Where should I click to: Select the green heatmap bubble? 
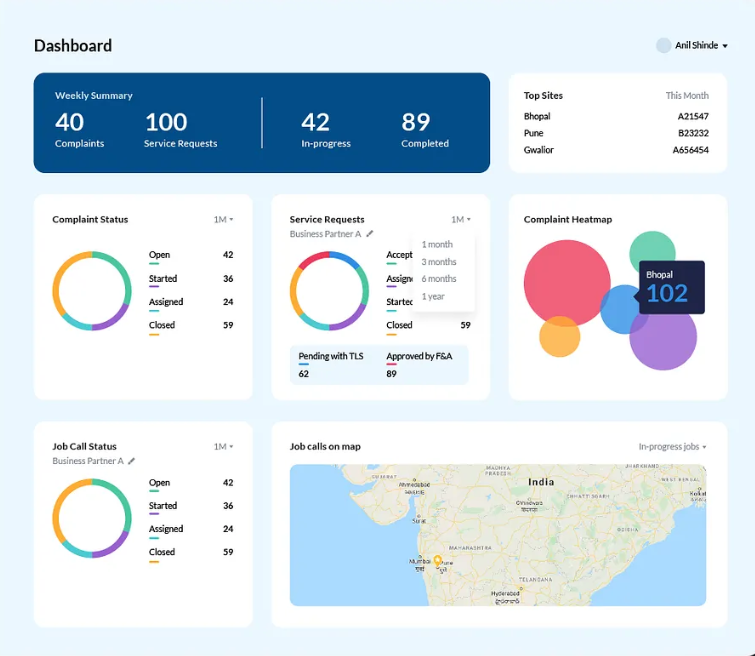pos(652,250)
